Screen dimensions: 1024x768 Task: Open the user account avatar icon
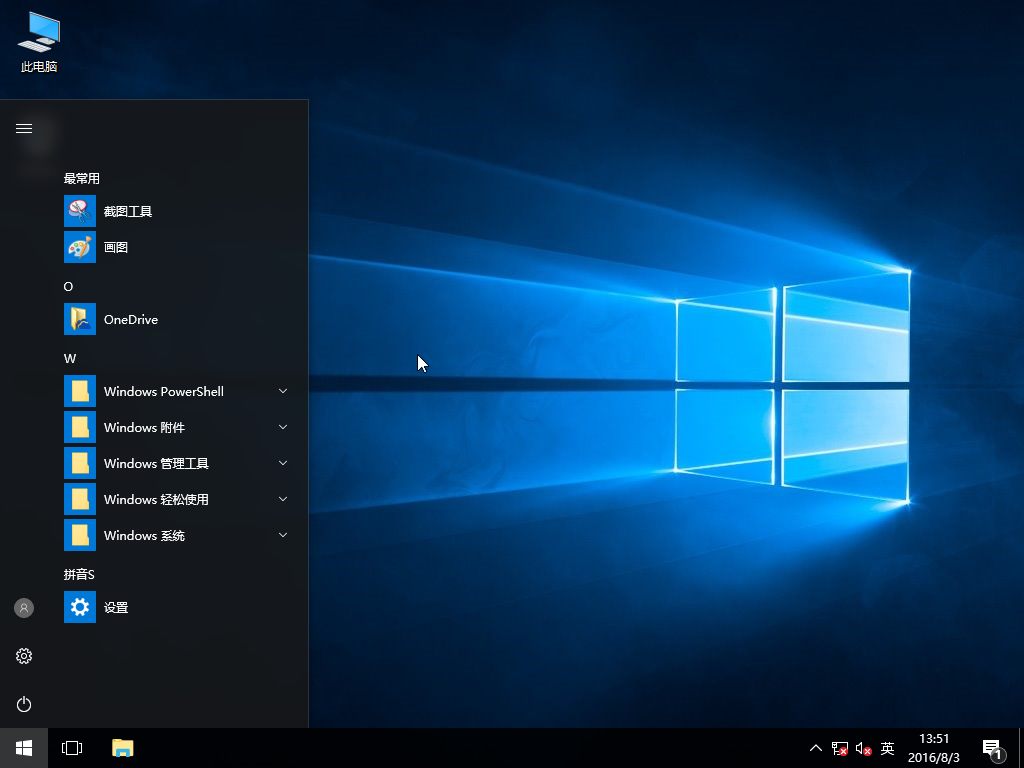(x=24, y=608)
